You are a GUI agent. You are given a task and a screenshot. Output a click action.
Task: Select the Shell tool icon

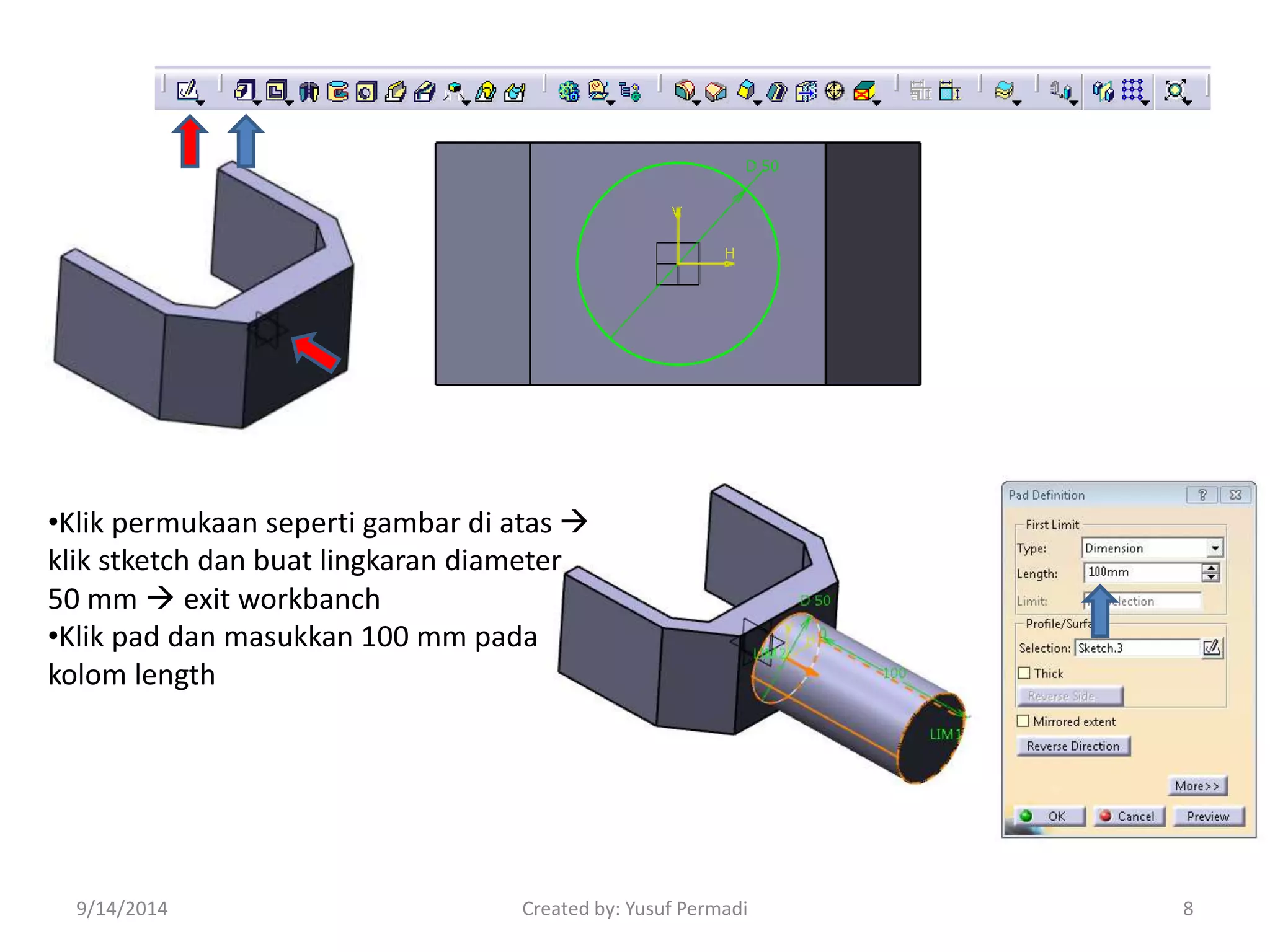click(776, 92)
